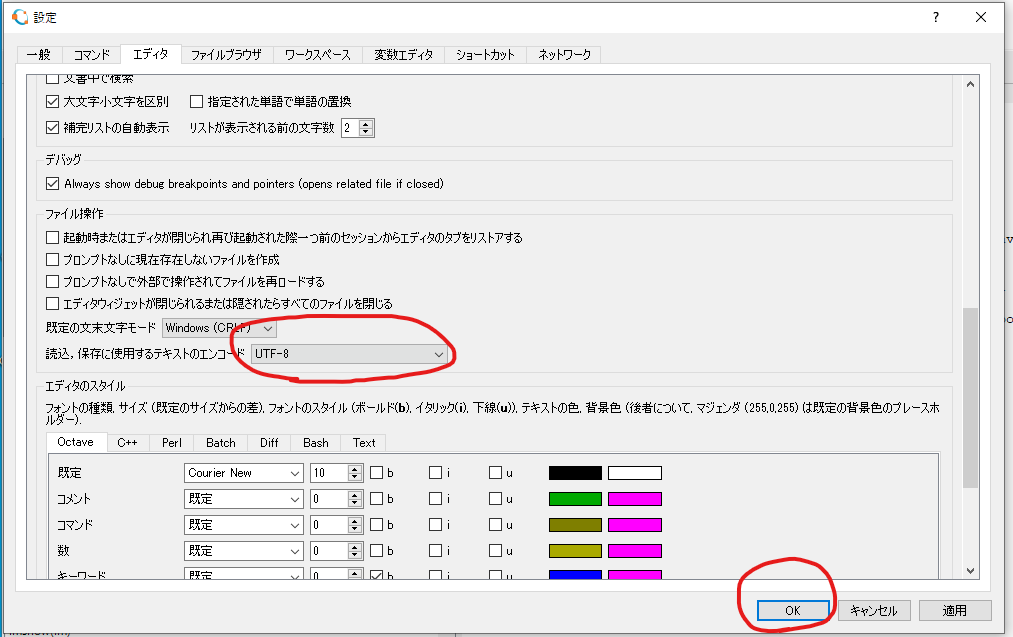Click the black default text color swatch
Viewport: 1013px width, 637px height.
click(575, 473)
